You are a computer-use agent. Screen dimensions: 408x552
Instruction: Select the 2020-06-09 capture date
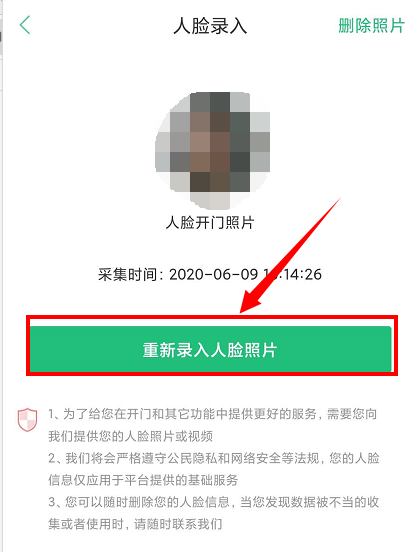pos(214,275)
